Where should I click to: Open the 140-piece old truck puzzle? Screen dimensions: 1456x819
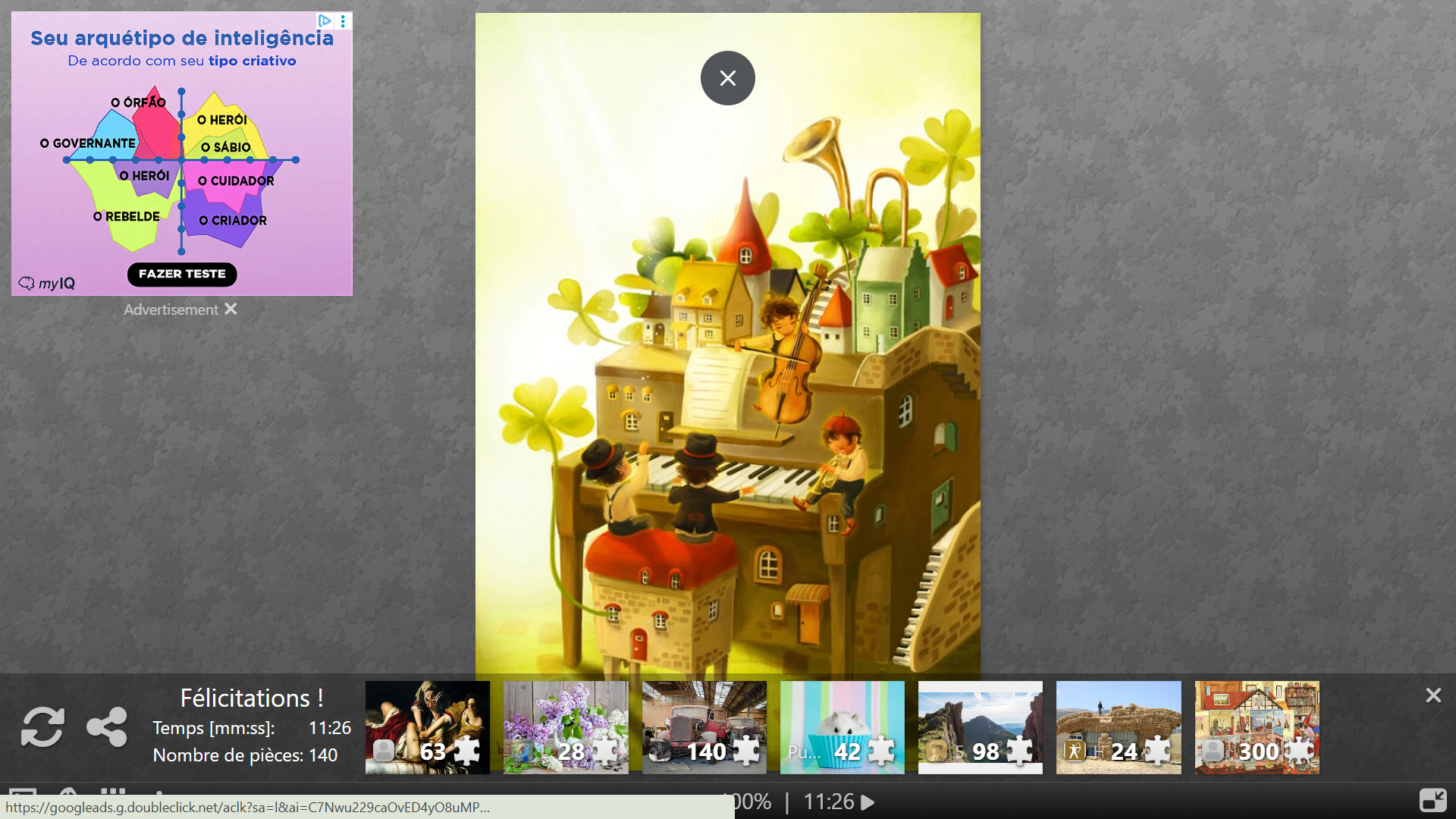pos(704,726)
